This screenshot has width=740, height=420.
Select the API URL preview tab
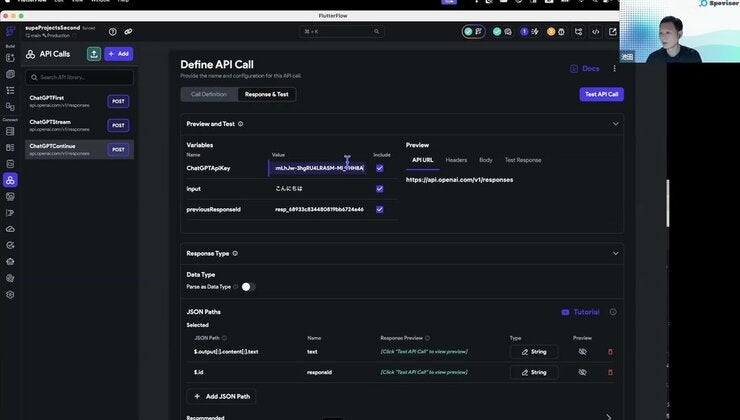(x=422, y=160)
